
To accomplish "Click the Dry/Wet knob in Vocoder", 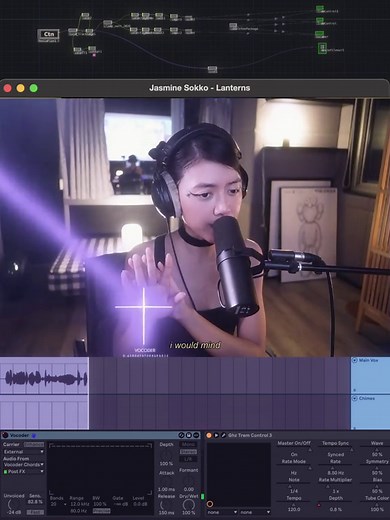I will 189,505.
